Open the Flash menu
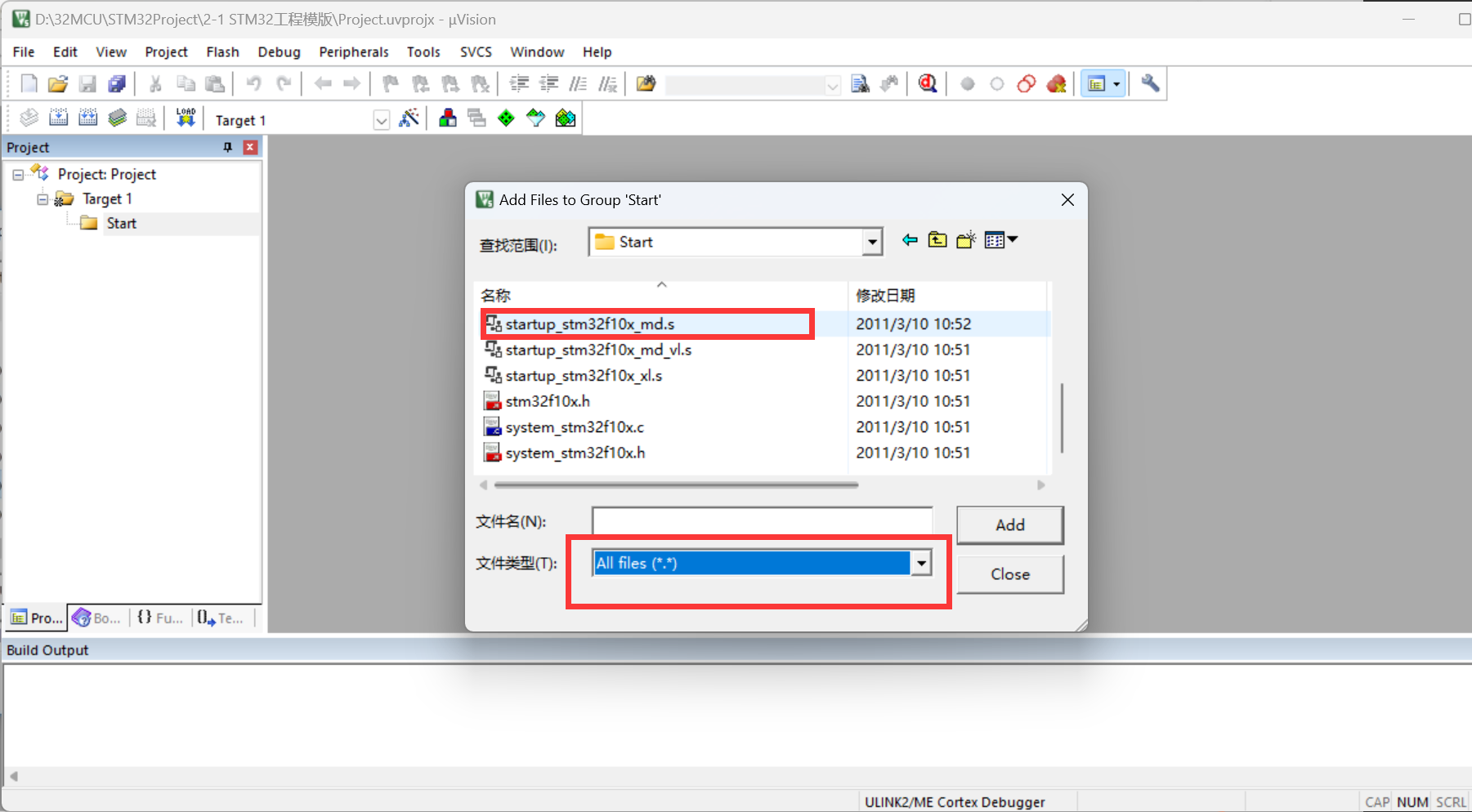 tap(222, 51)
